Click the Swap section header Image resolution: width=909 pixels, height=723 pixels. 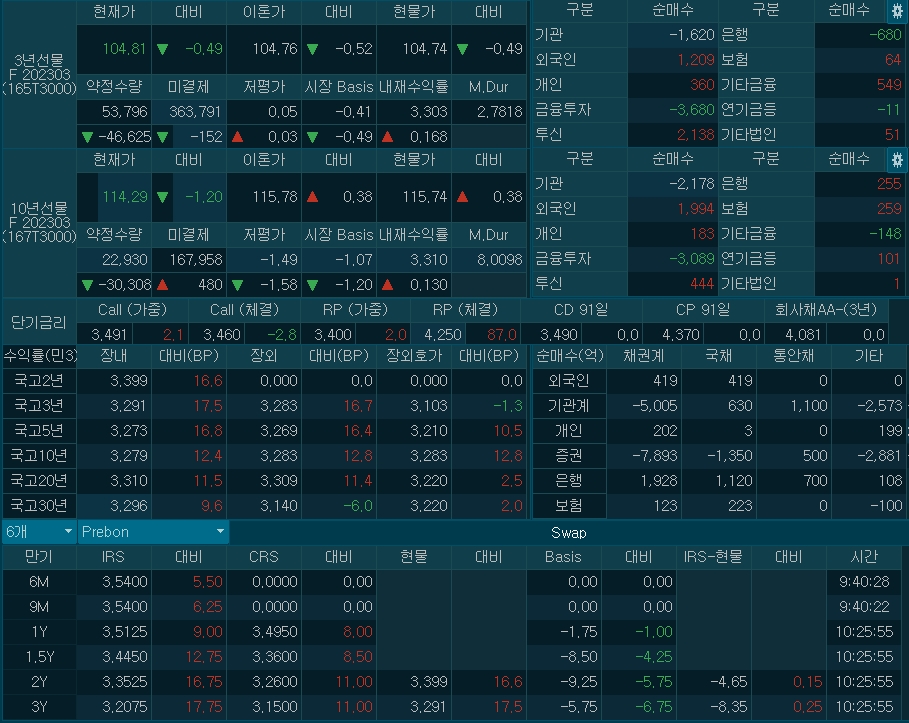(568, 532)
